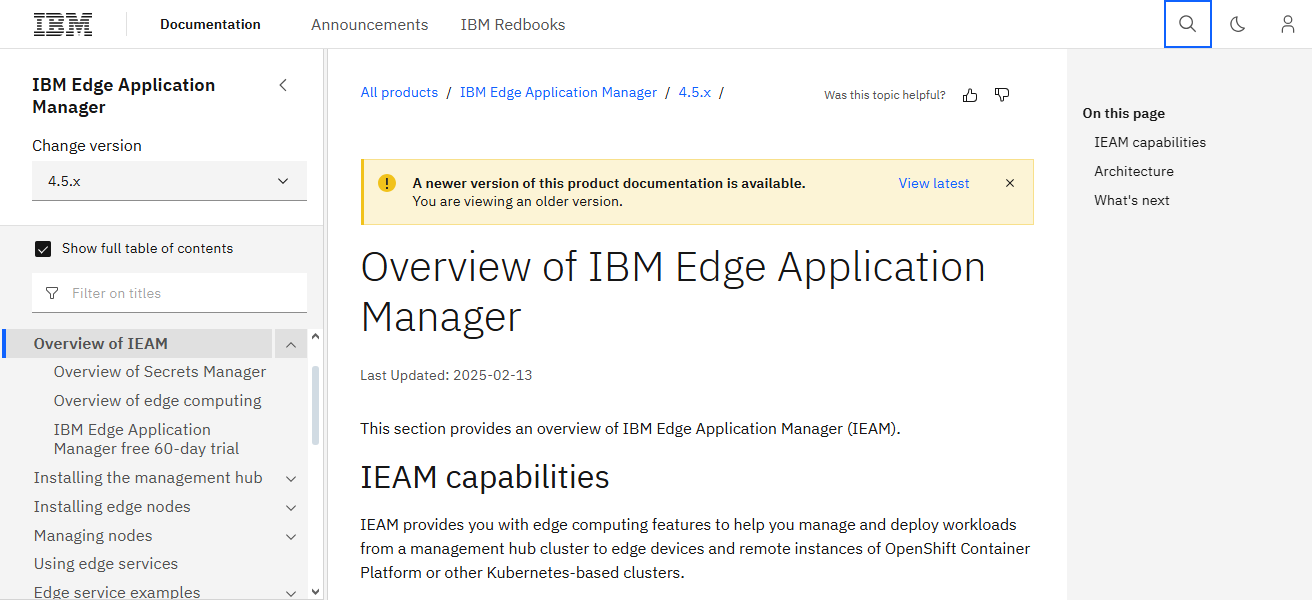
Task: Open the IBM Redbooks menu
Action: pyautogui.click(x=513, y=24)
